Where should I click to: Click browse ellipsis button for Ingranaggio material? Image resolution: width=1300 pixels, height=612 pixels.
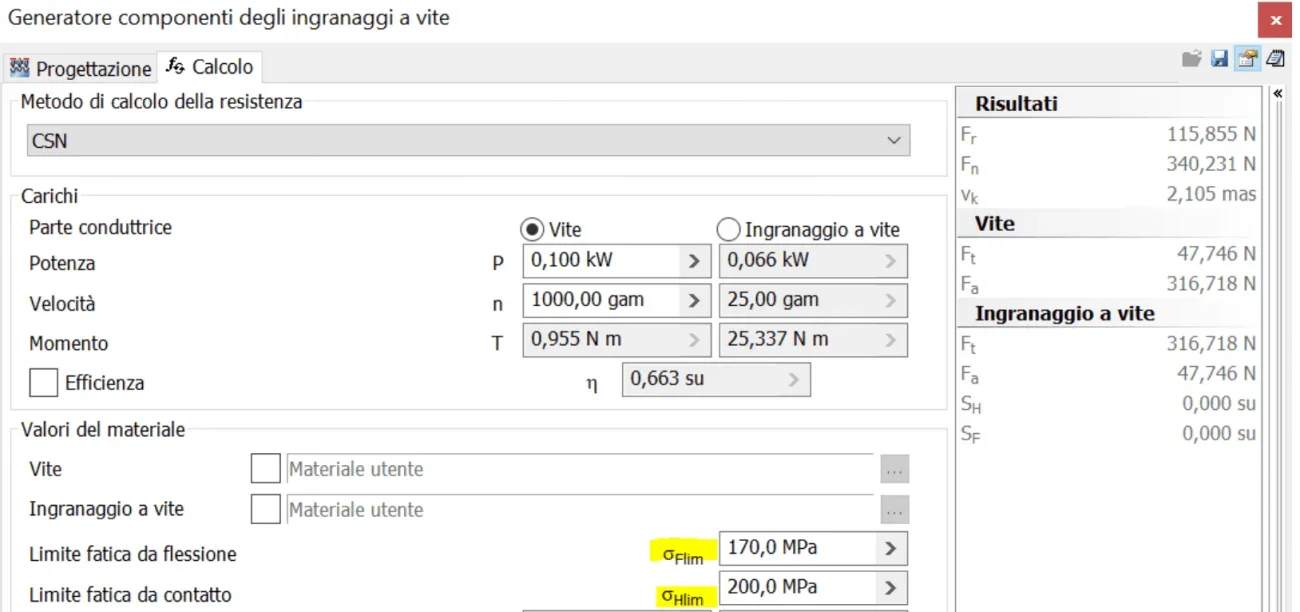coord(895,510)
